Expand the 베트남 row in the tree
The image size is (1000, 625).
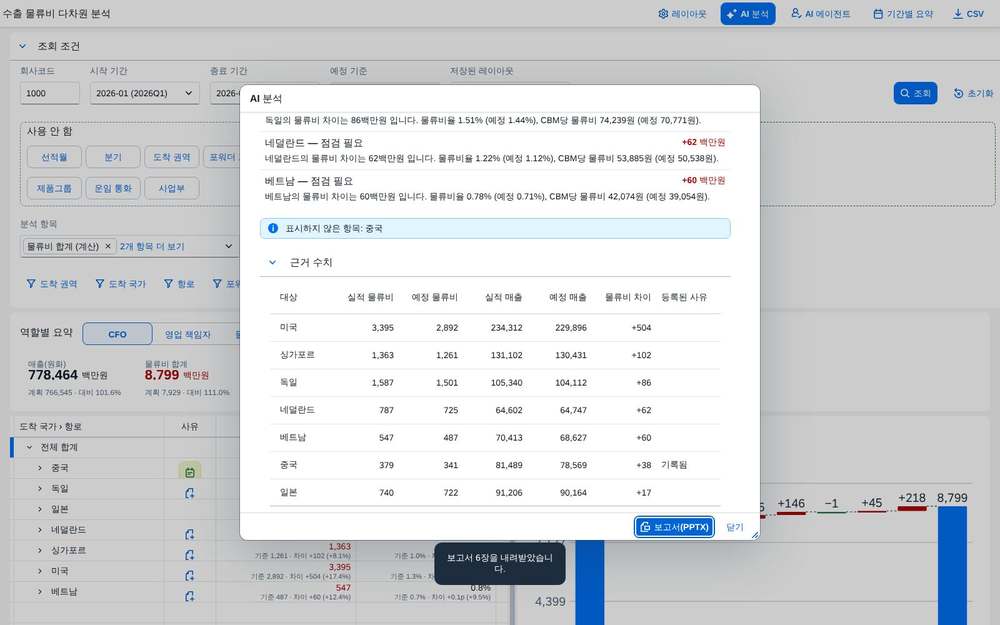[x=40, y=592]
